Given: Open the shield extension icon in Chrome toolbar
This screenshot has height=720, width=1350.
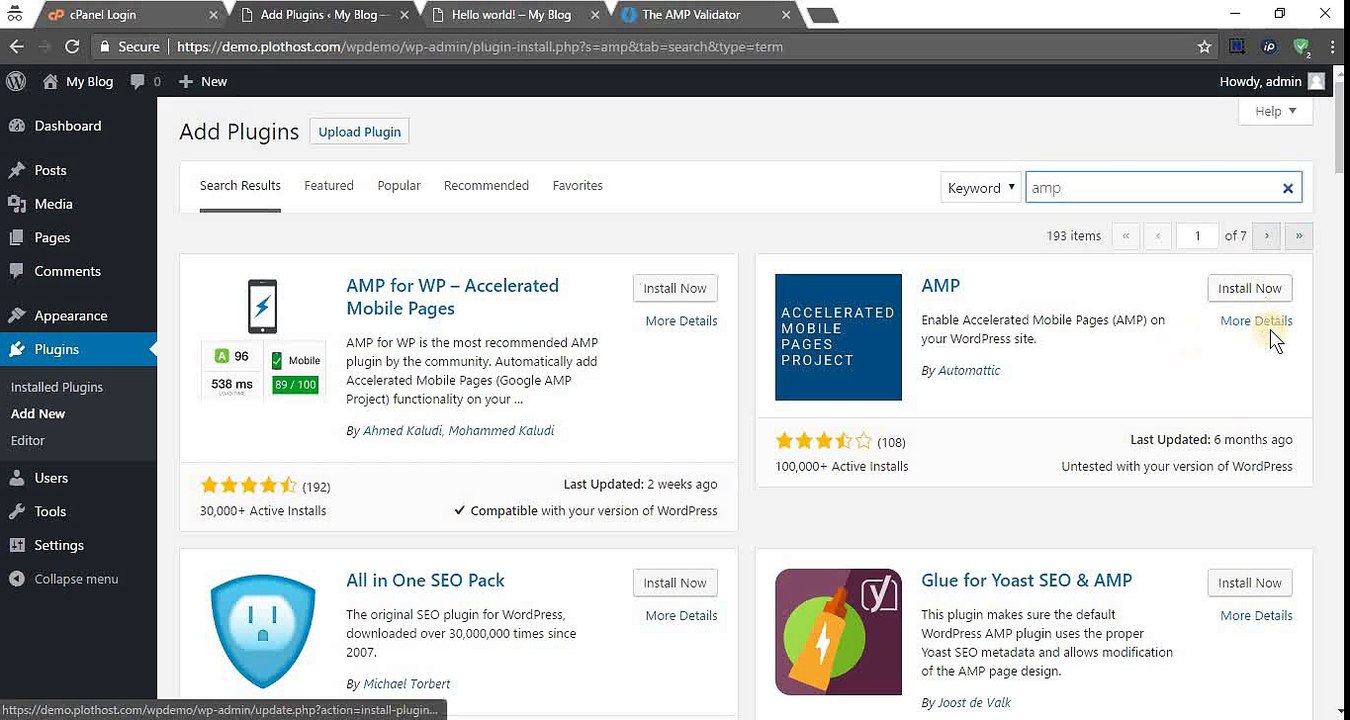Looking at the screenshot, I should point(1300,47).
